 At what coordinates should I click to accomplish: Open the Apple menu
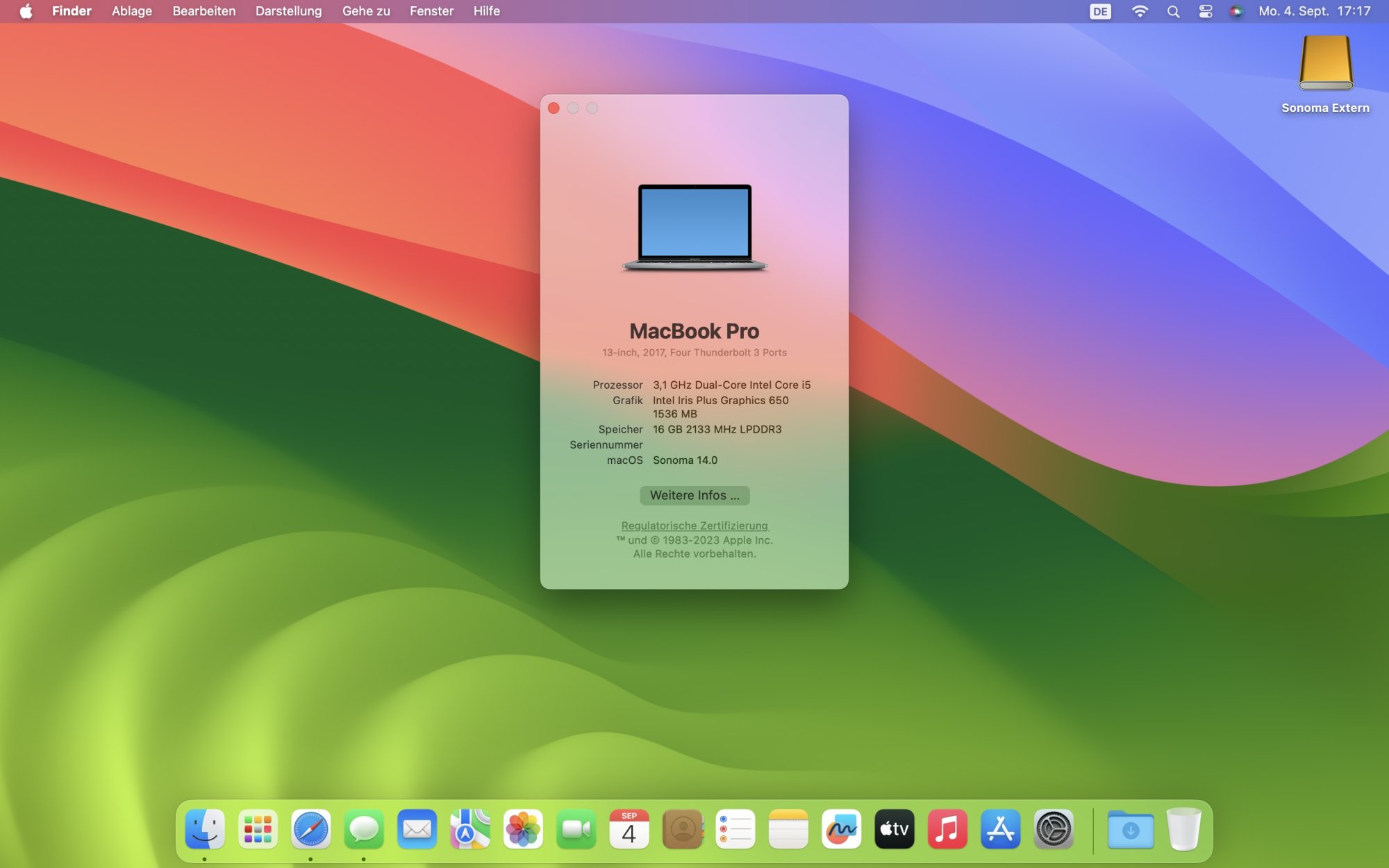pos(26,11)
